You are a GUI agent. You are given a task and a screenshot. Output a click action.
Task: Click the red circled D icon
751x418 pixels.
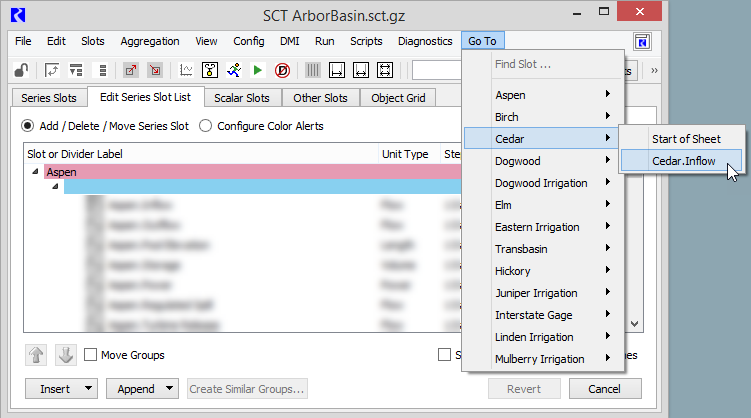283,71
